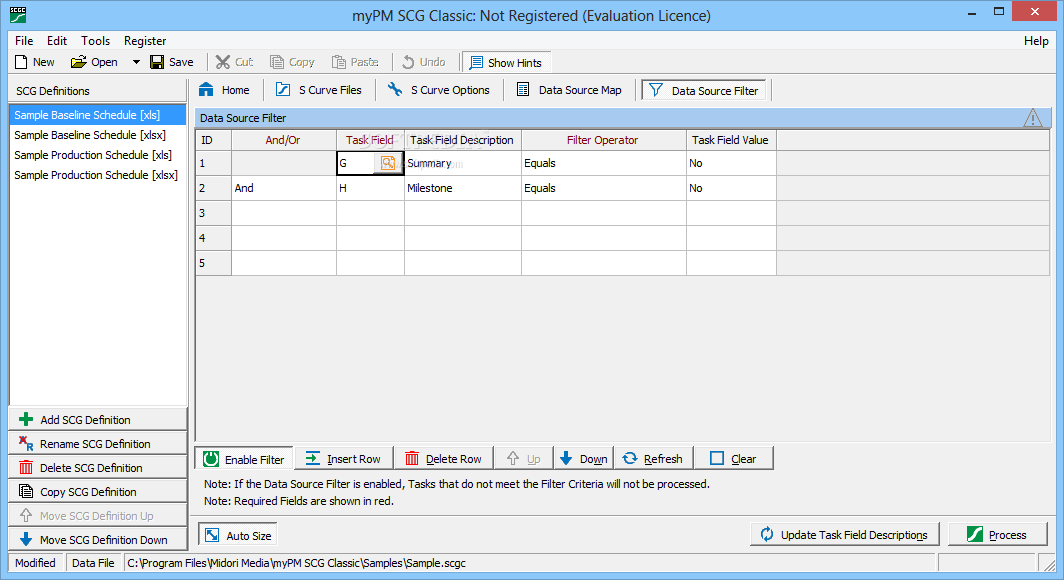Toggle the Enable Filter button
This screenshot has width=1064, height=580.
tap(244, 459)
